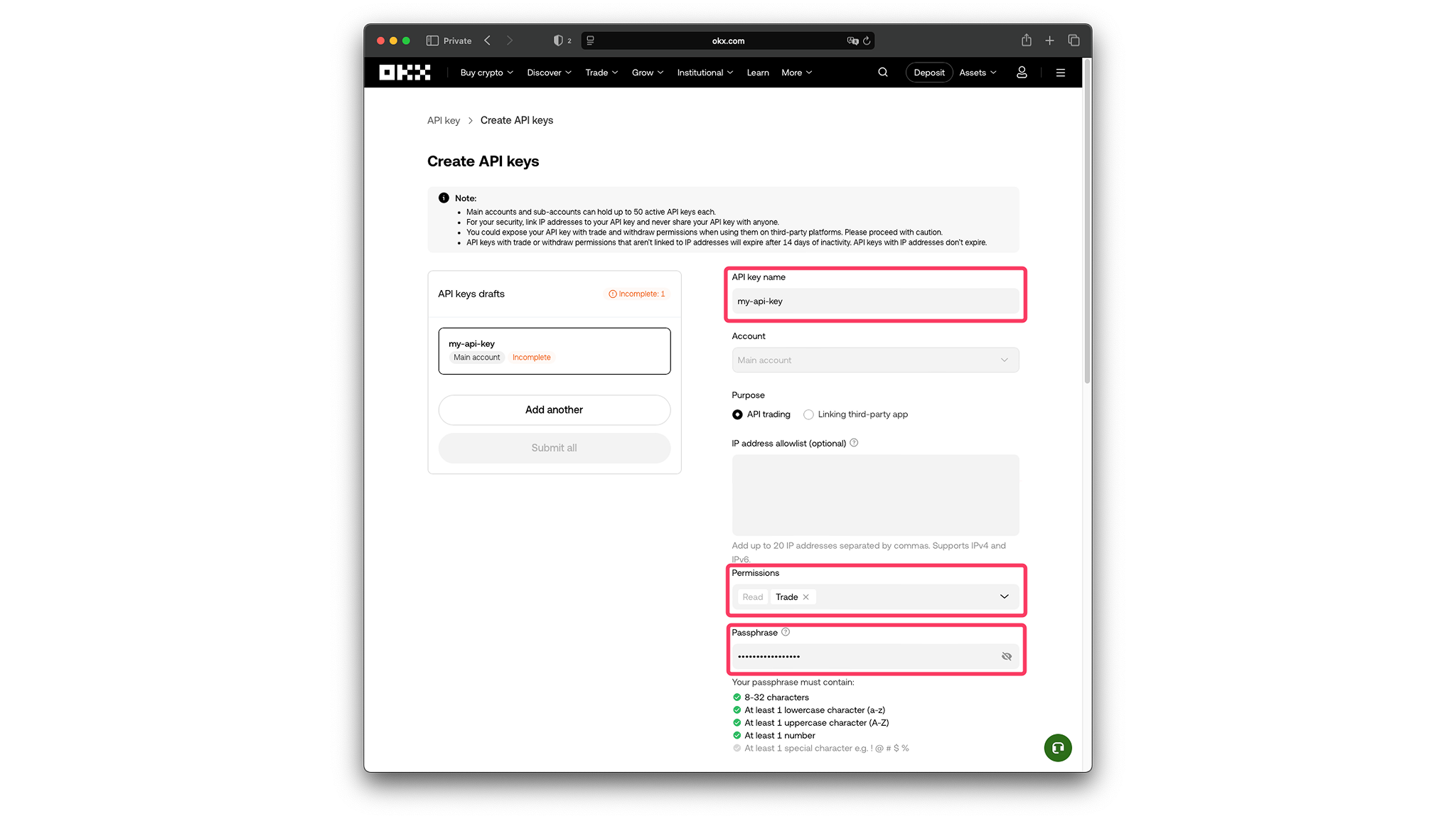1456x819 pixels.
Task: Click the Deposit button
Action: pos(928,73)
